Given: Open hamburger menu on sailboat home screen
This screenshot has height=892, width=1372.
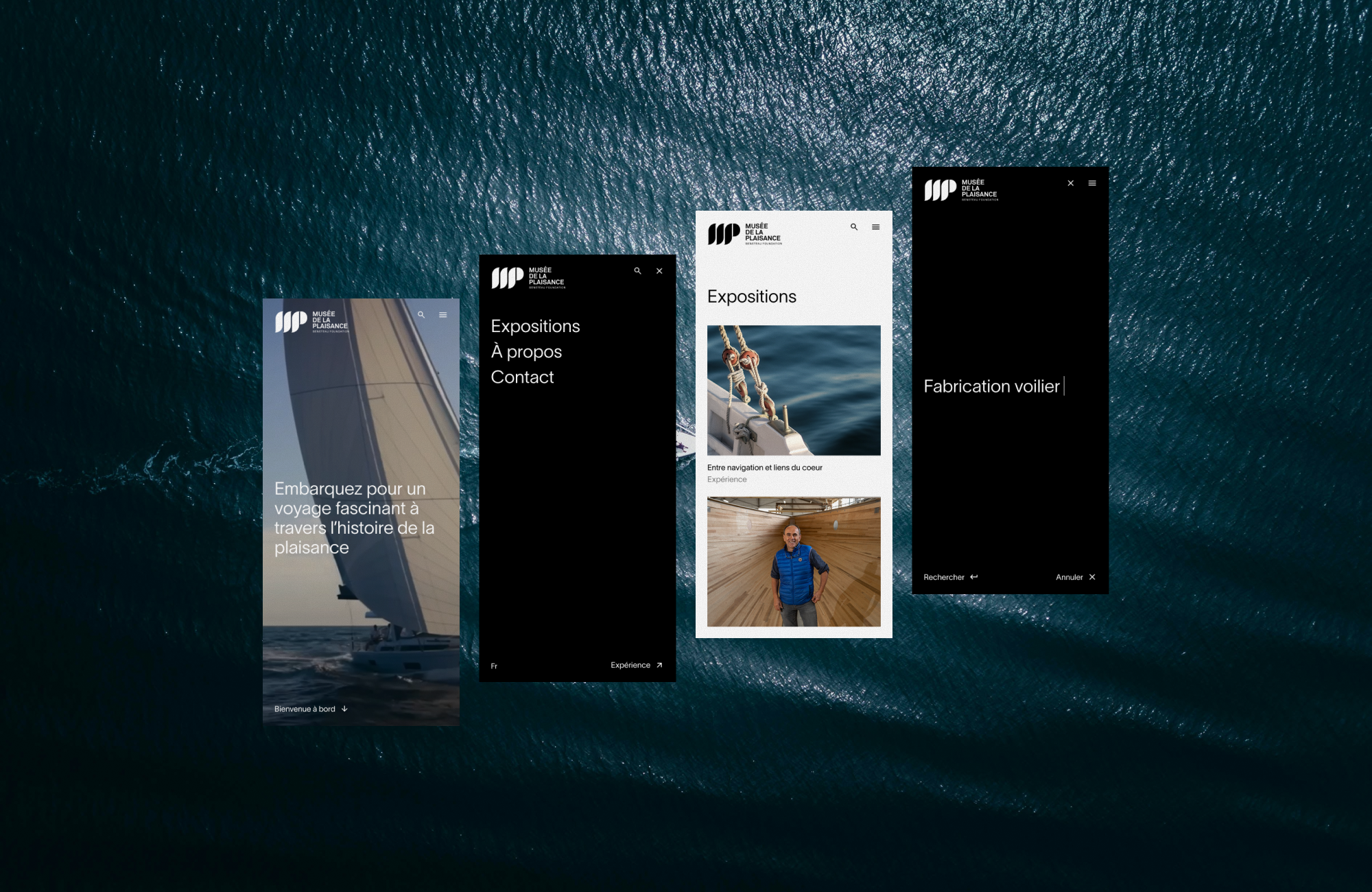Looking at the screenshot, I should click(x=443, y=315).
